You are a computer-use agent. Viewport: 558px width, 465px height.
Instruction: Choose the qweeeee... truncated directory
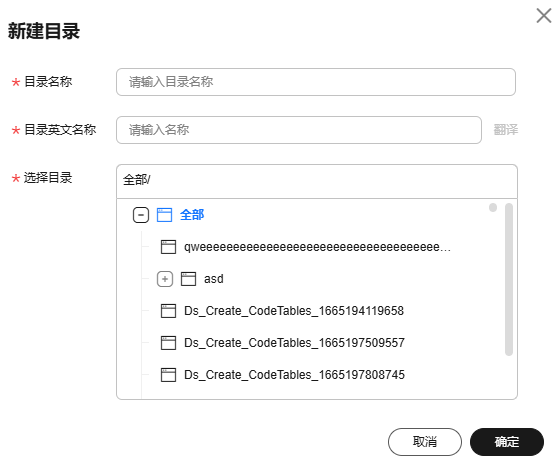pos(317,247)
